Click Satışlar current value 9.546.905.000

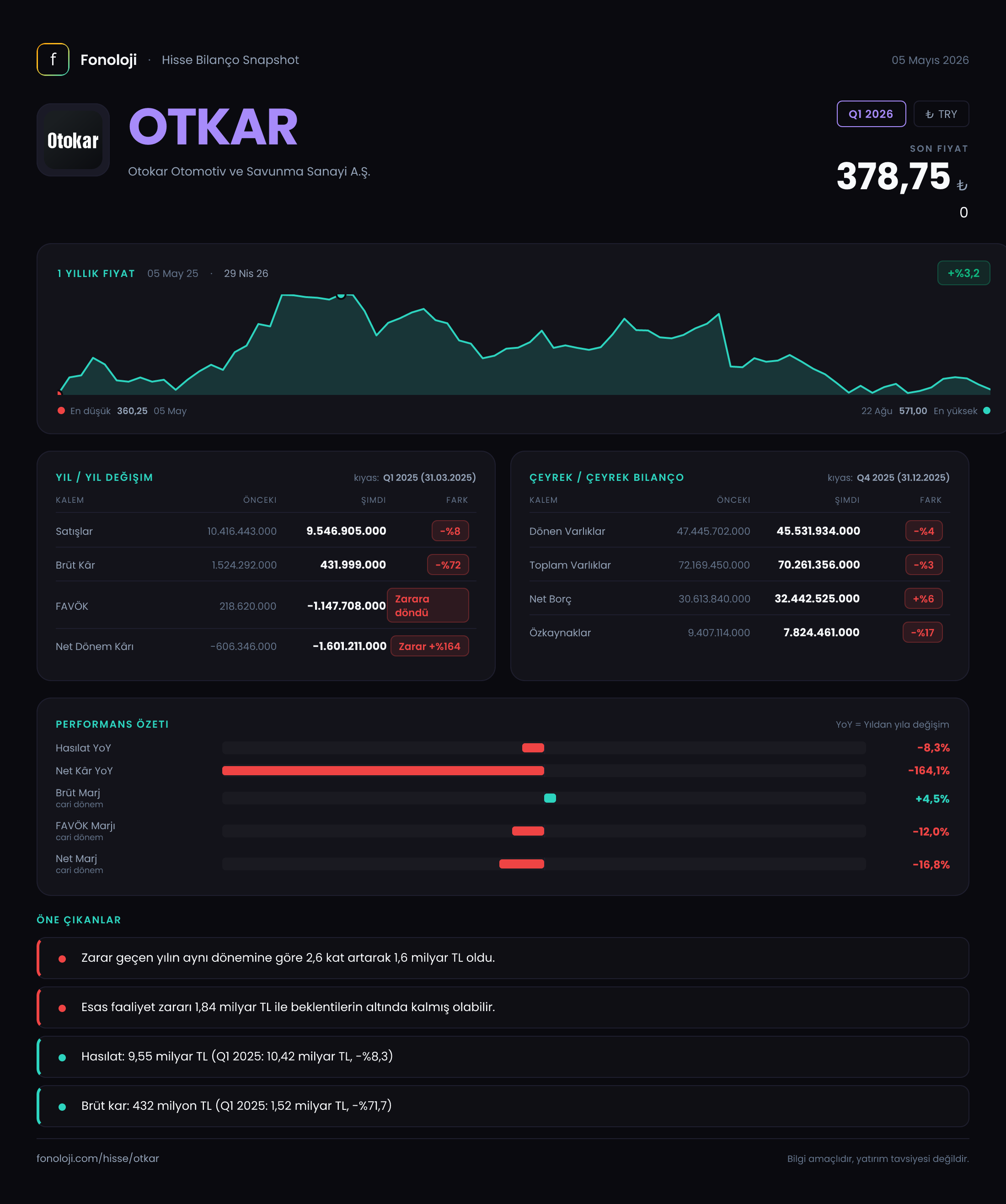[346, 531]
